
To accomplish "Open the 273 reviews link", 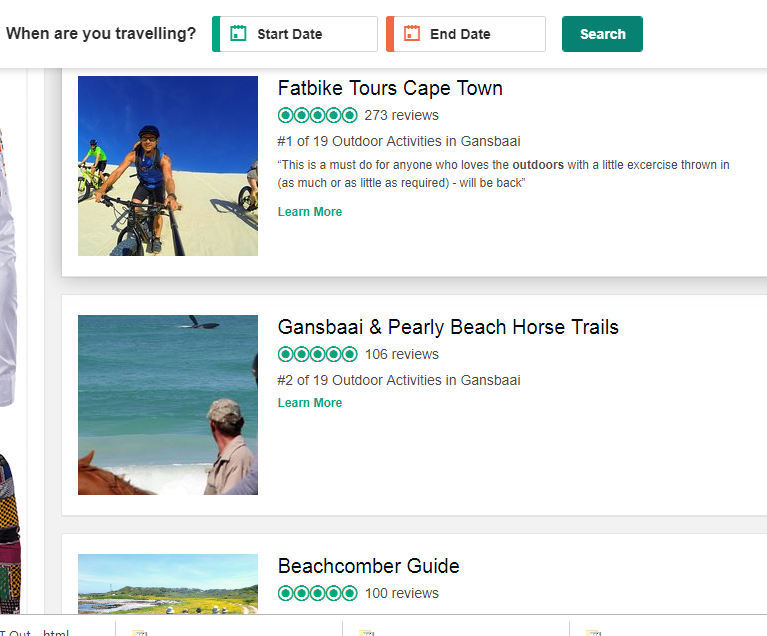I will pos(401,115).
